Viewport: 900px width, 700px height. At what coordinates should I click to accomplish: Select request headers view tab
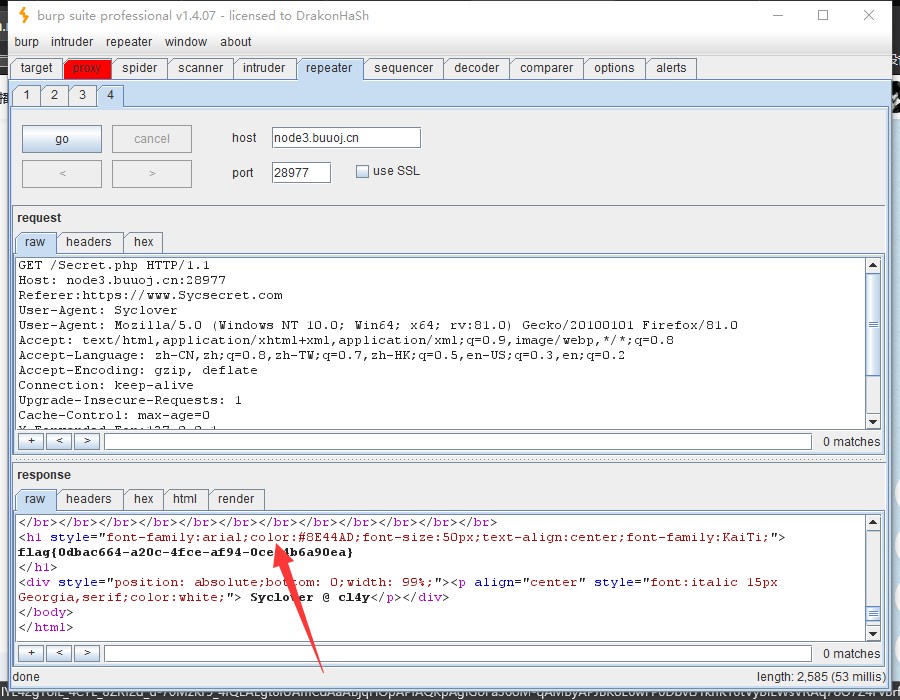click(88, 242)
